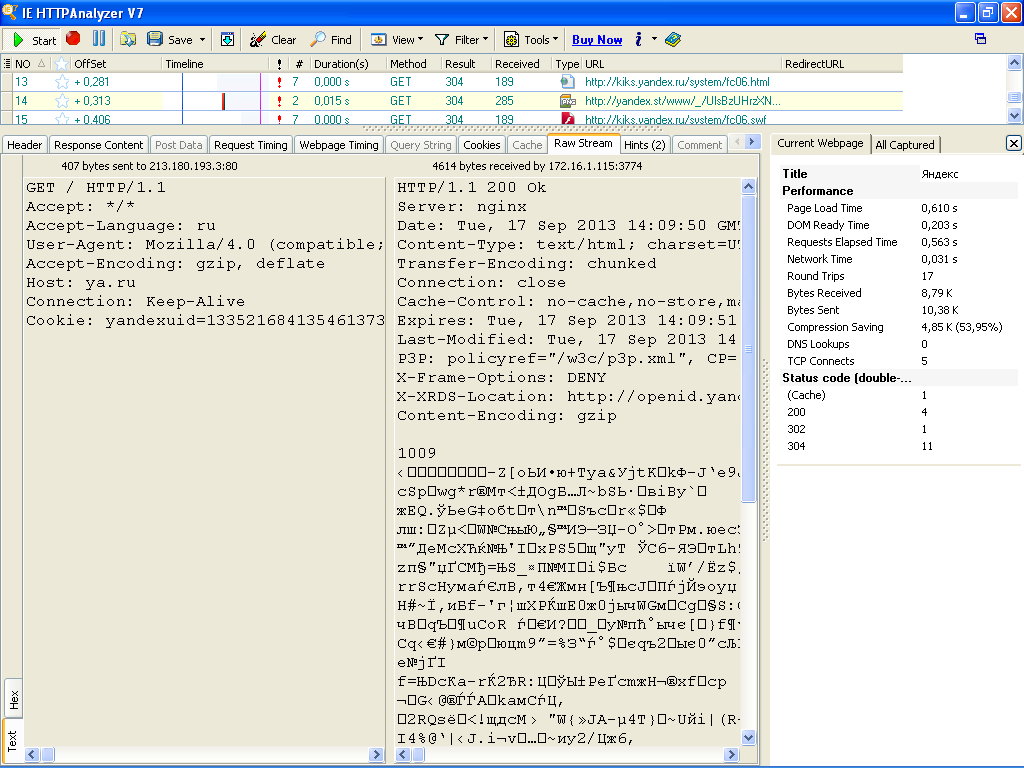The image size is (1024, 768).
Task: Switch to the Webpage Timing tab
Action: [339, 145]
